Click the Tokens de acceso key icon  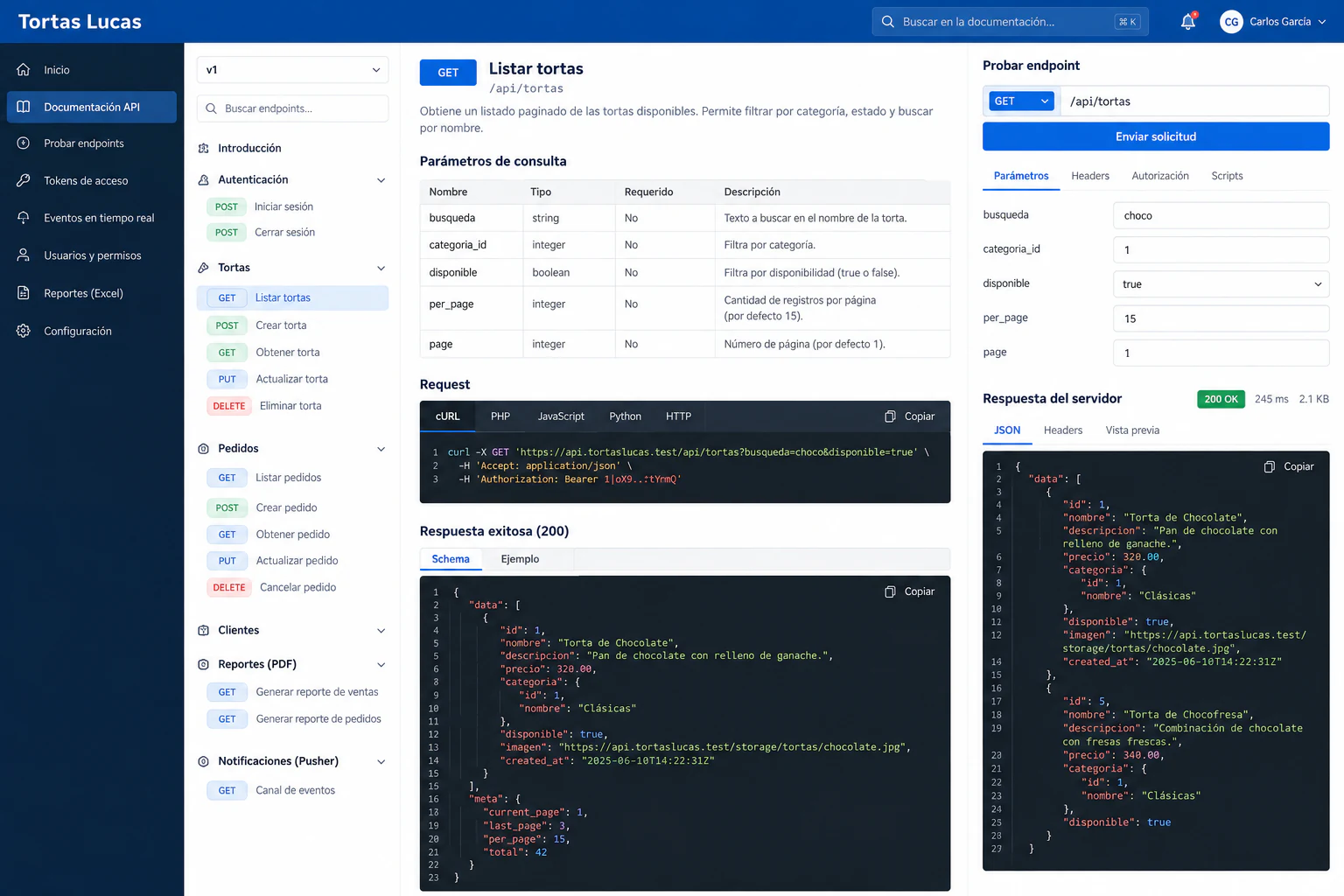[x=24, y=180]
